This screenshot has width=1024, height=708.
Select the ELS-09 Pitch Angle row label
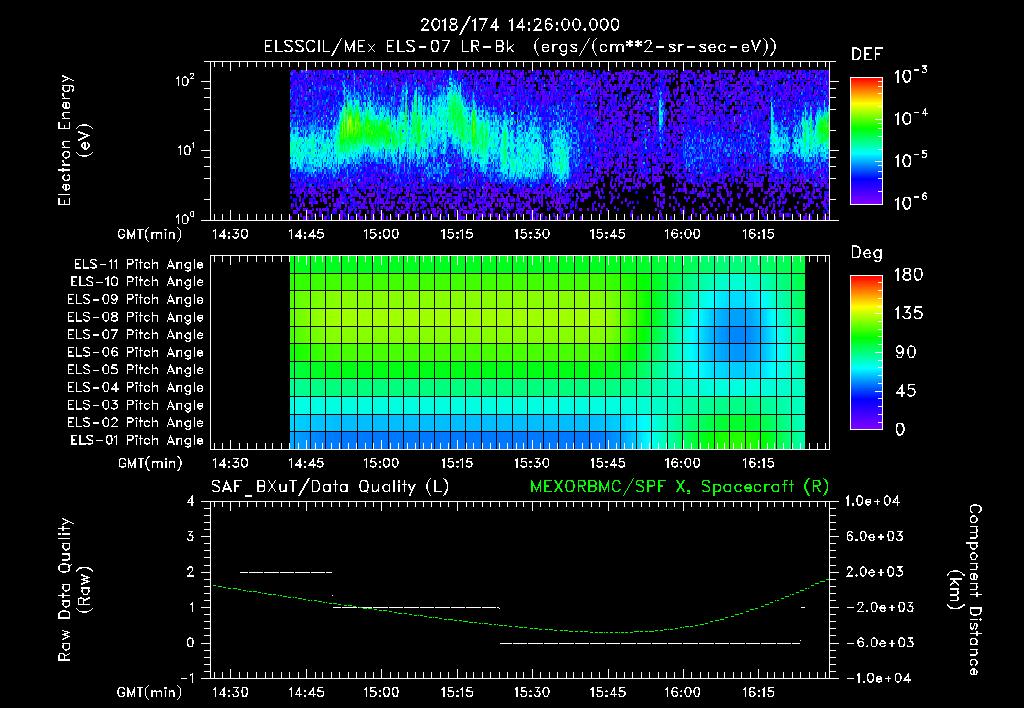tap(136, 300)
